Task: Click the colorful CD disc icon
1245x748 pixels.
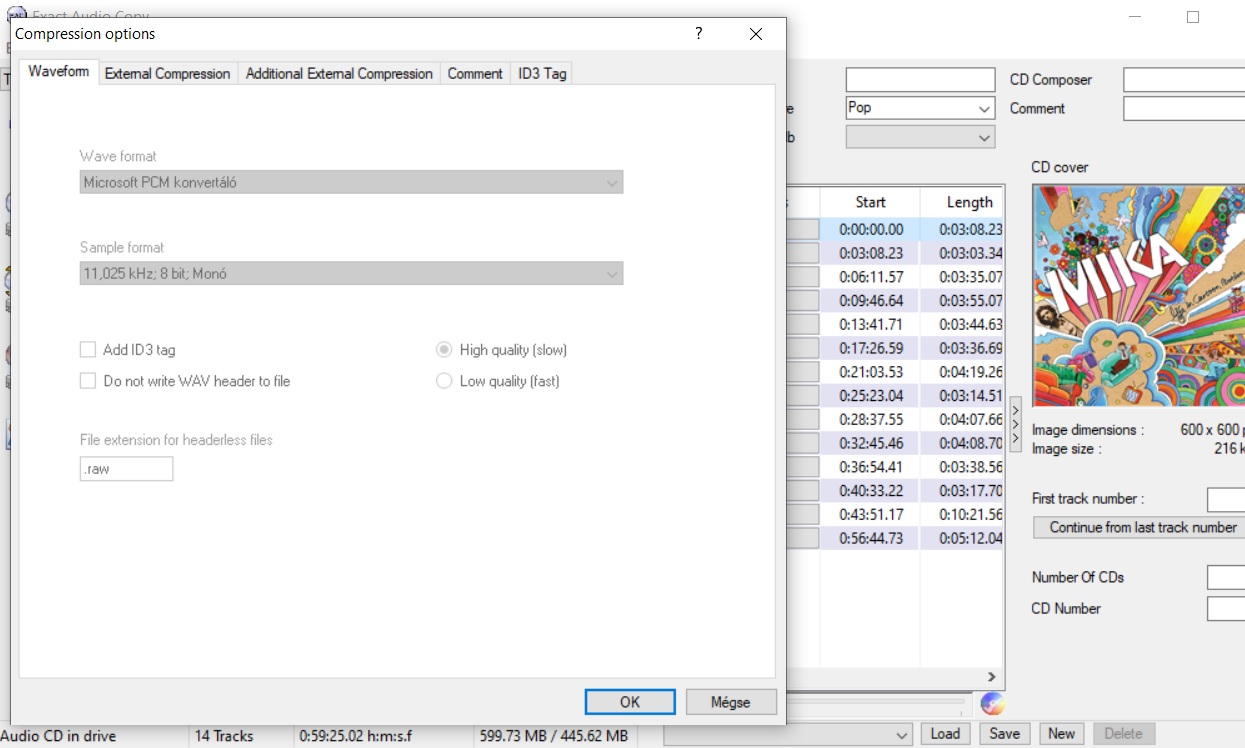Action: (992, 703)
